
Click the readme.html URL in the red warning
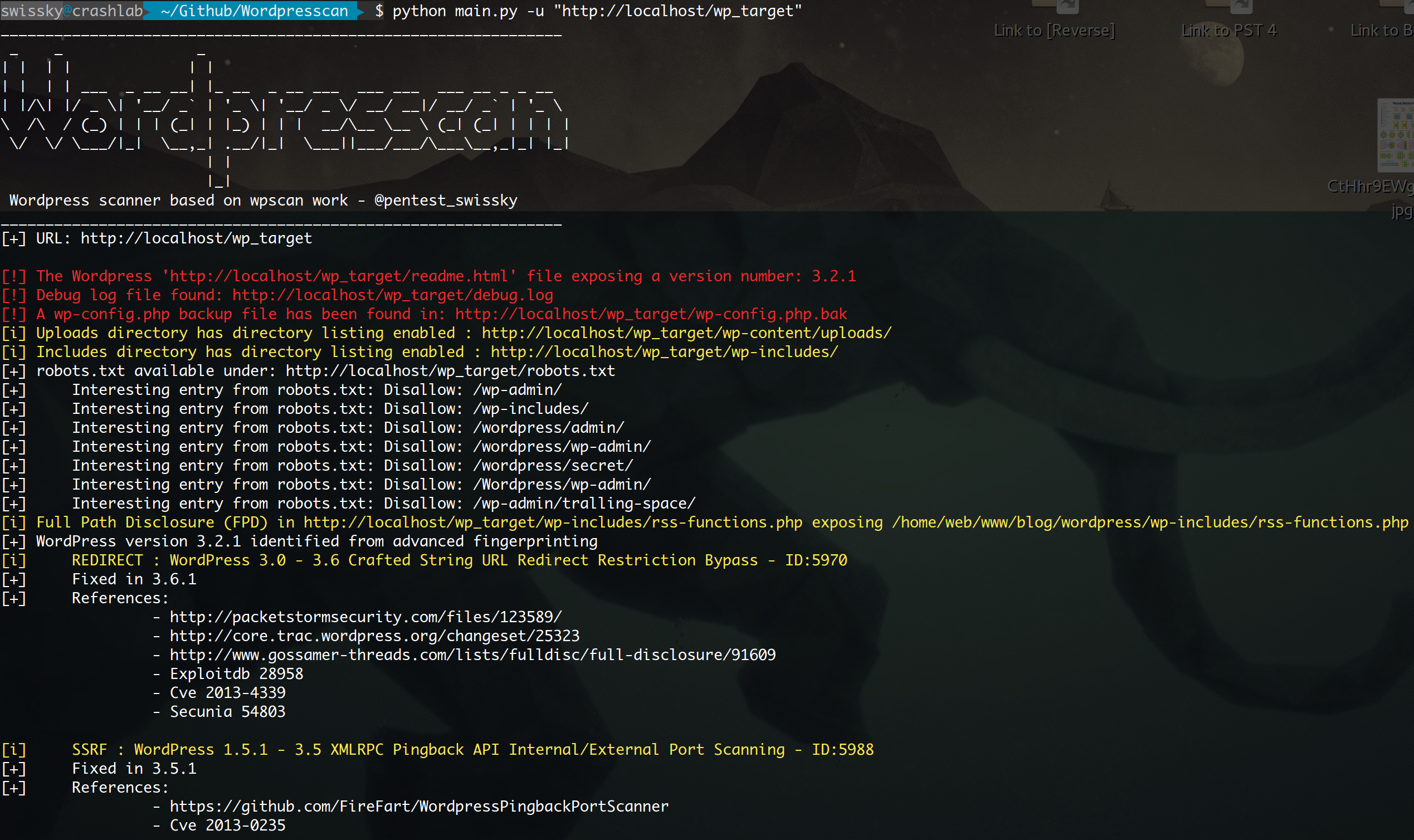[339, 276]
